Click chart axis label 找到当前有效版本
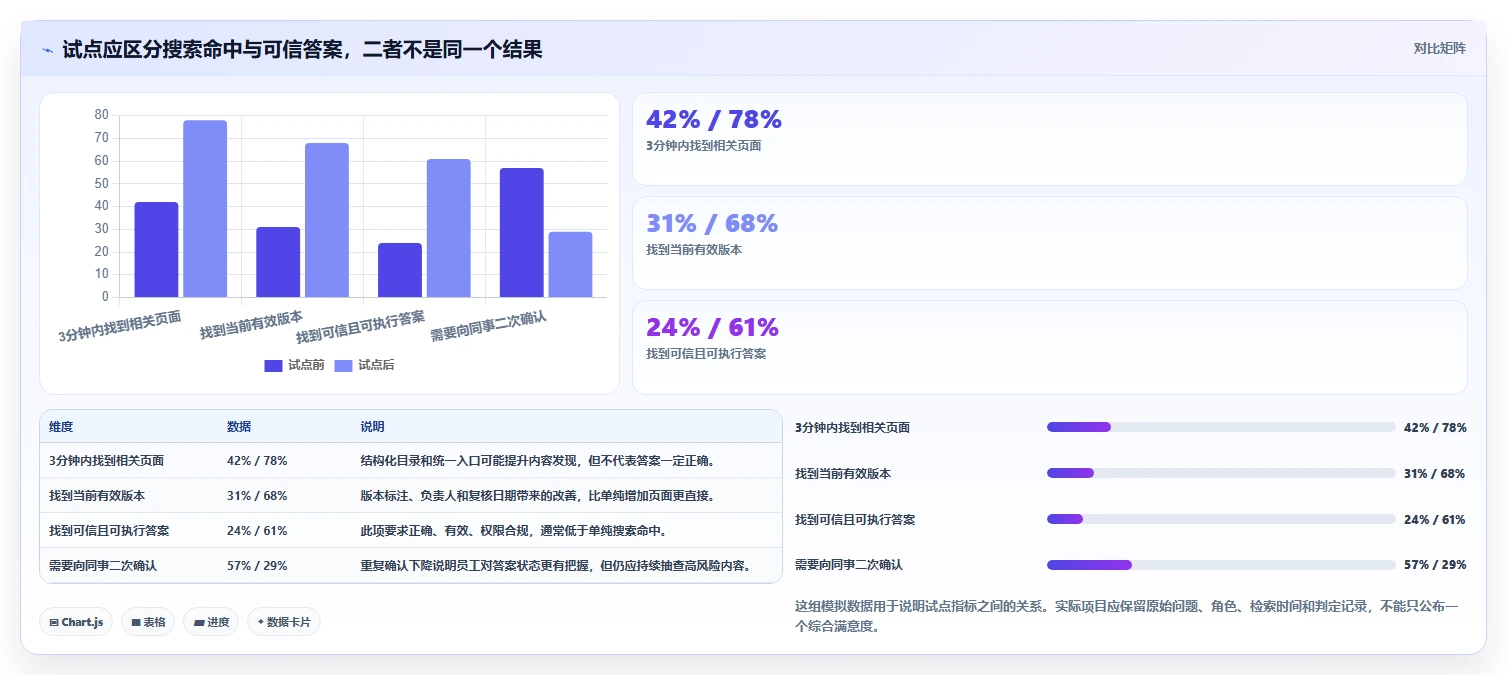Image resolution: width=1507 pixels, height=675 pixels. [x=251, y=325]
